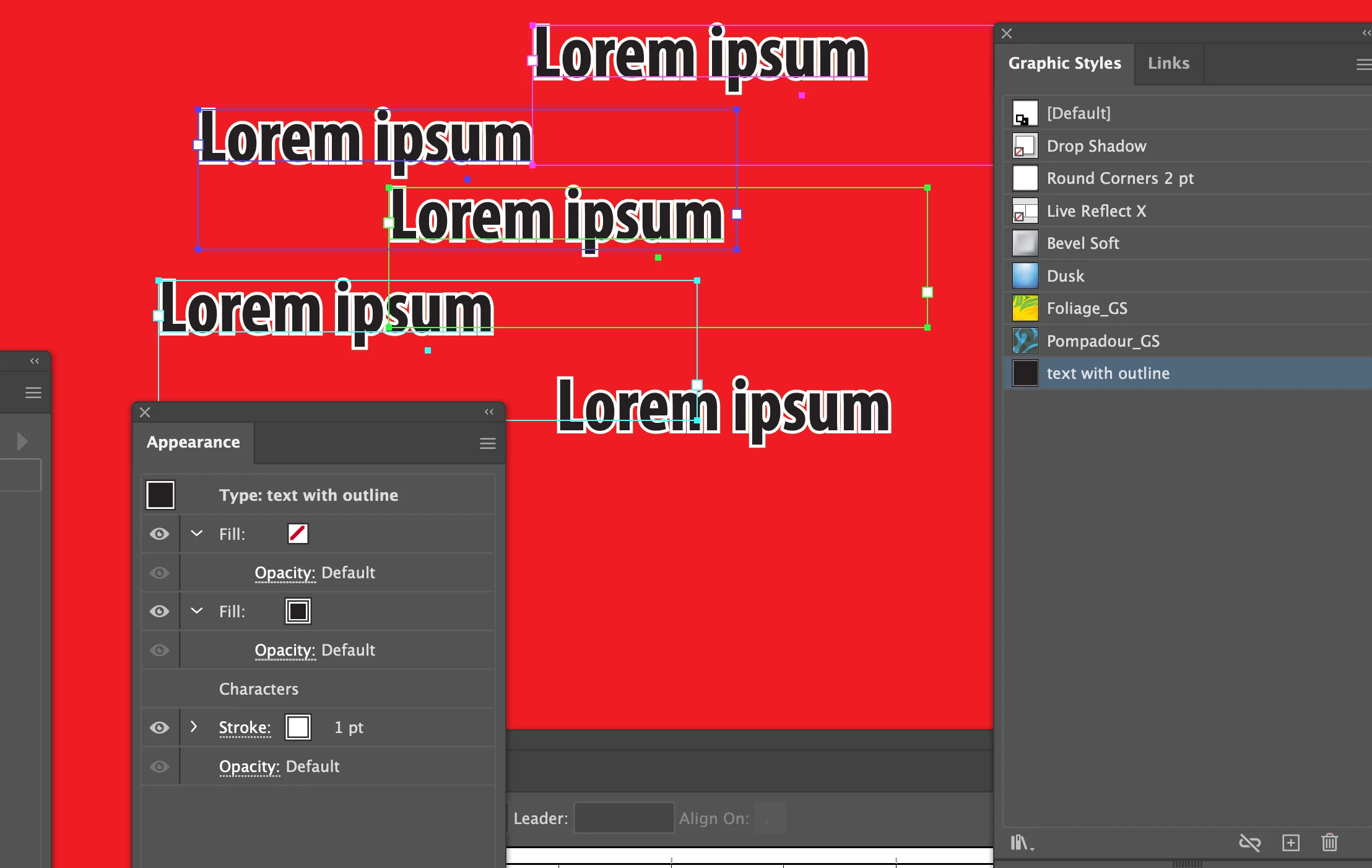Click the Leader input field
This screenshot has width=1372, height=868.
click(x=623, y=818)
